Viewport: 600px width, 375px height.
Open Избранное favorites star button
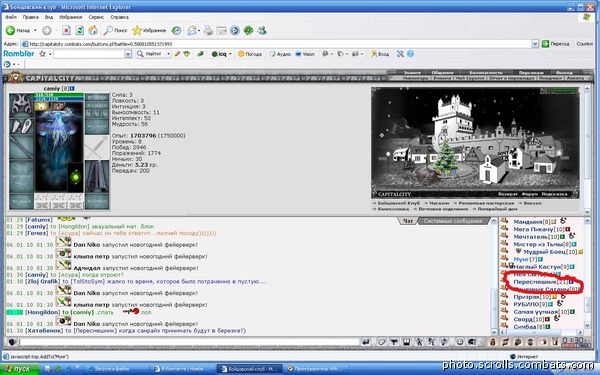tap(149, 30)
